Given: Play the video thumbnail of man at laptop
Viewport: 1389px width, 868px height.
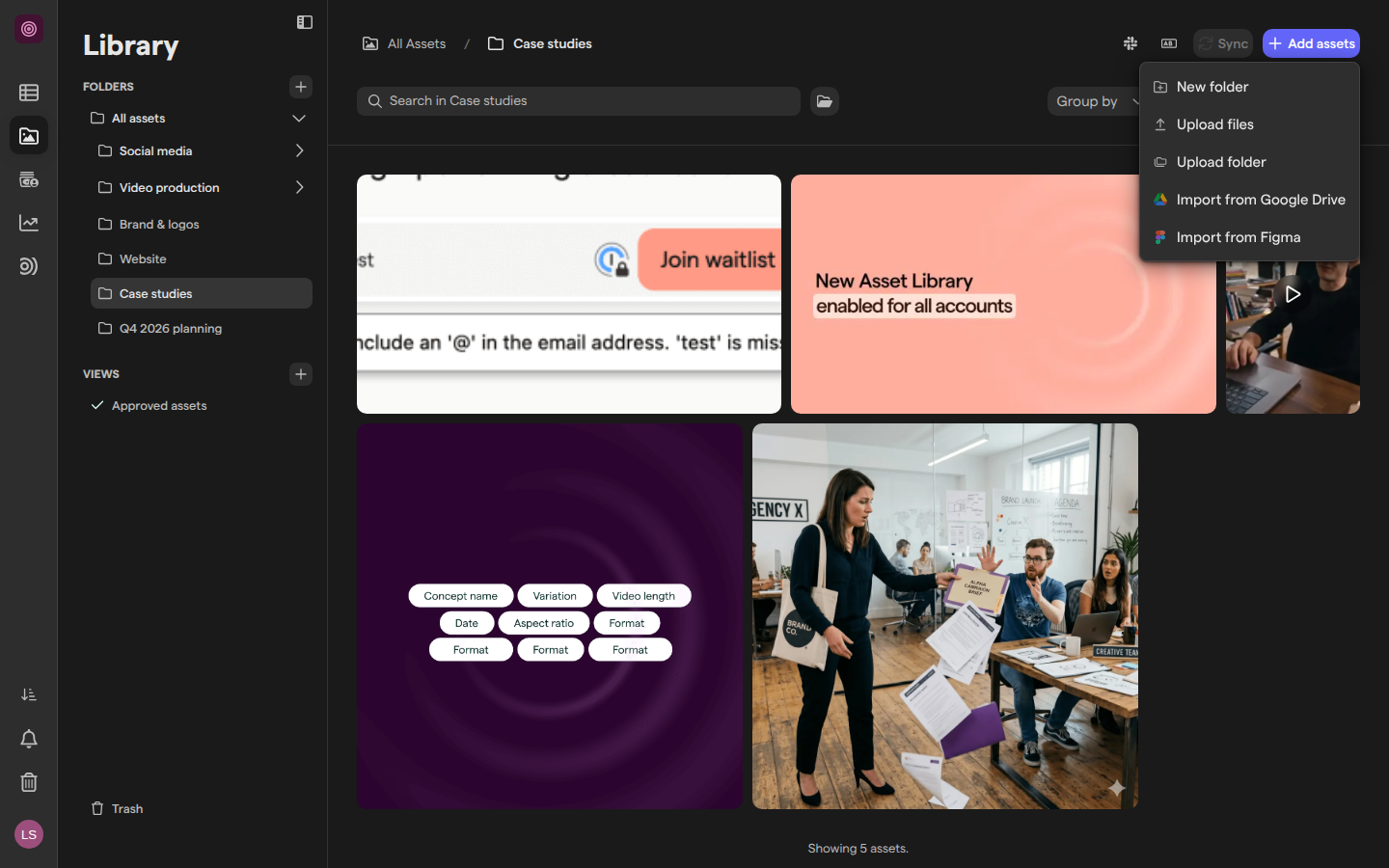Looking at the screenshot, I should point(1293,294).
